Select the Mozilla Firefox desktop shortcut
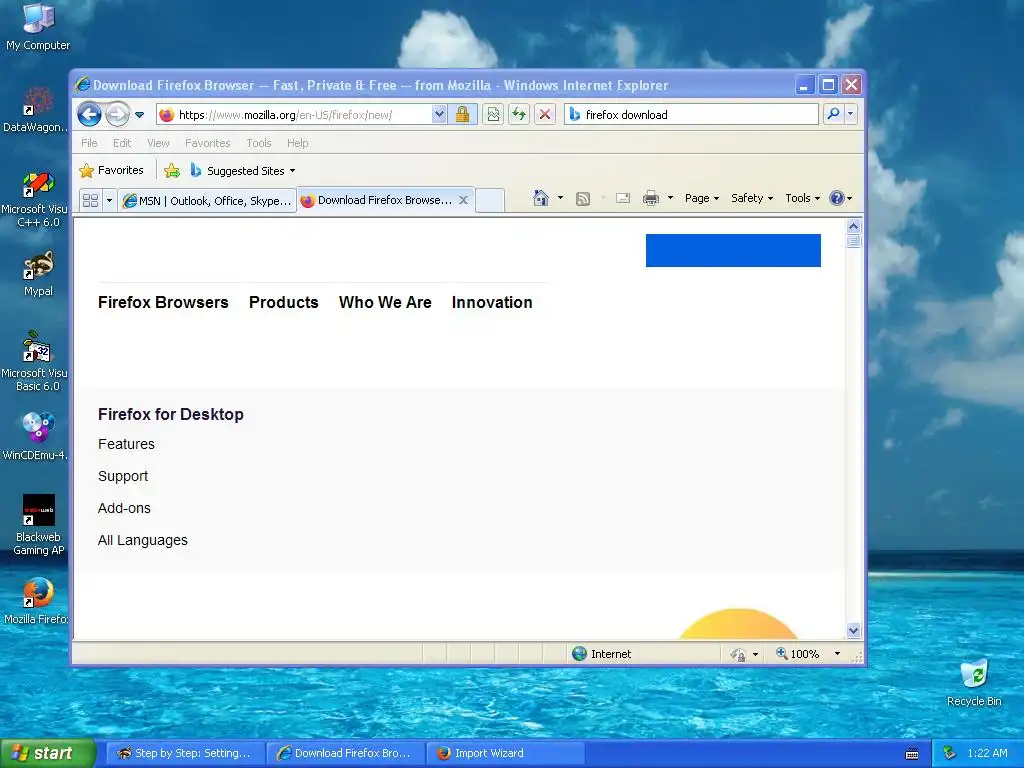 tap(37, 601)
